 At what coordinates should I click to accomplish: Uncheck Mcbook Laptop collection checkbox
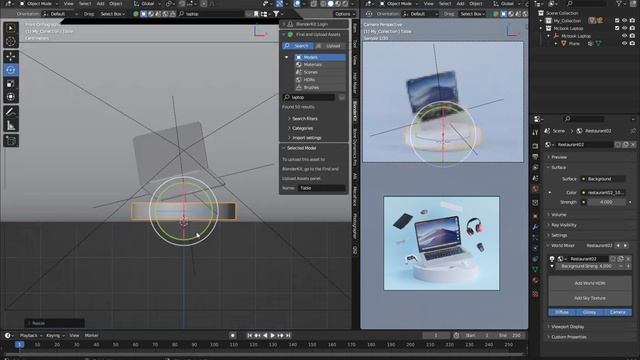[x=617, y=28]
